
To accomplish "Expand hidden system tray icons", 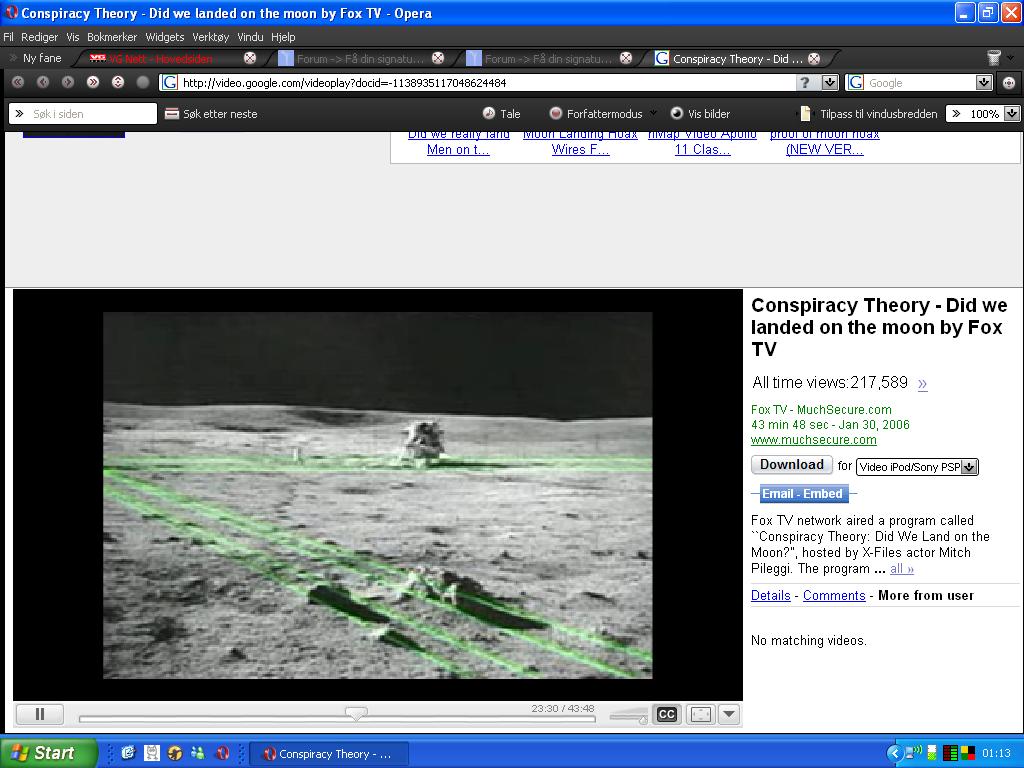I will (x=893, y=753).
